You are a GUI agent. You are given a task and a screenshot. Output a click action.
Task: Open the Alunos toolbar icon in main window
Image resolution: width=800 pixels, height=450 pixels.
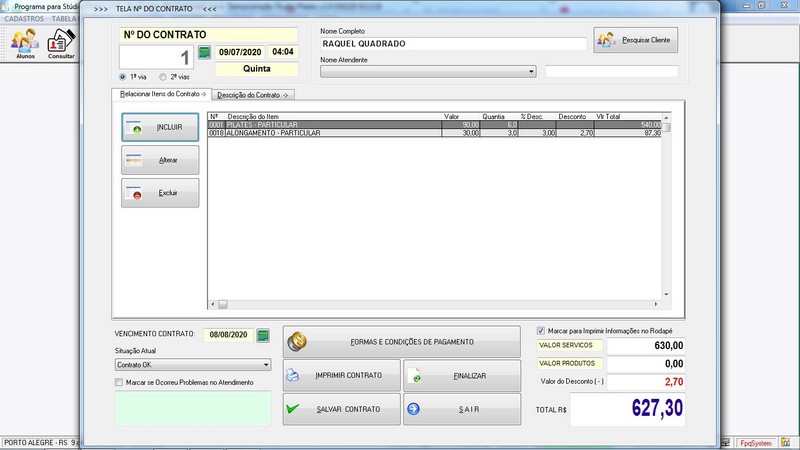[25, 44]
